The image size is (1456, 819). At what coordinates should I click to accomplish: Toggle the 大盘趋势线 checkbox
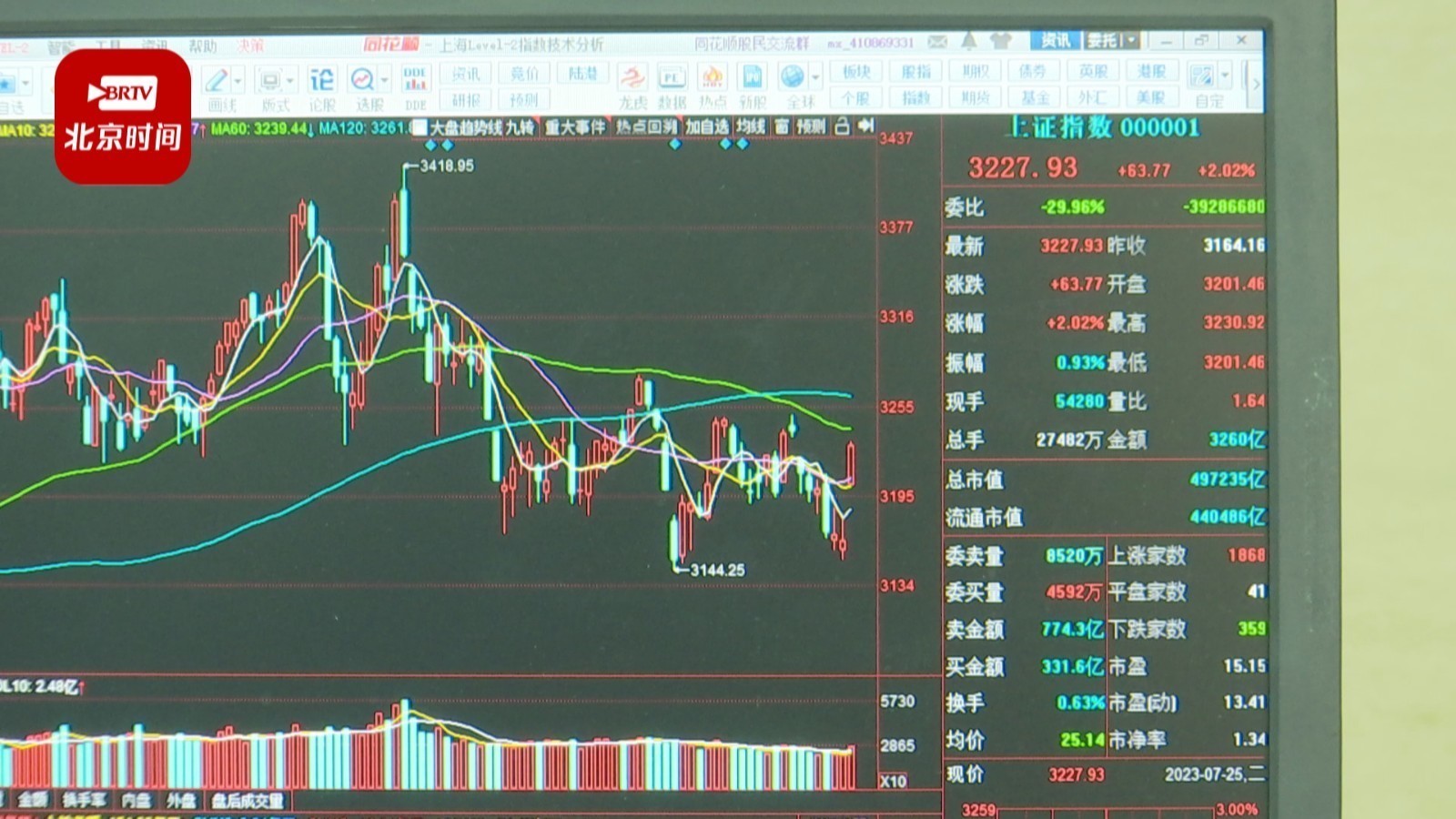click(420, 127)
